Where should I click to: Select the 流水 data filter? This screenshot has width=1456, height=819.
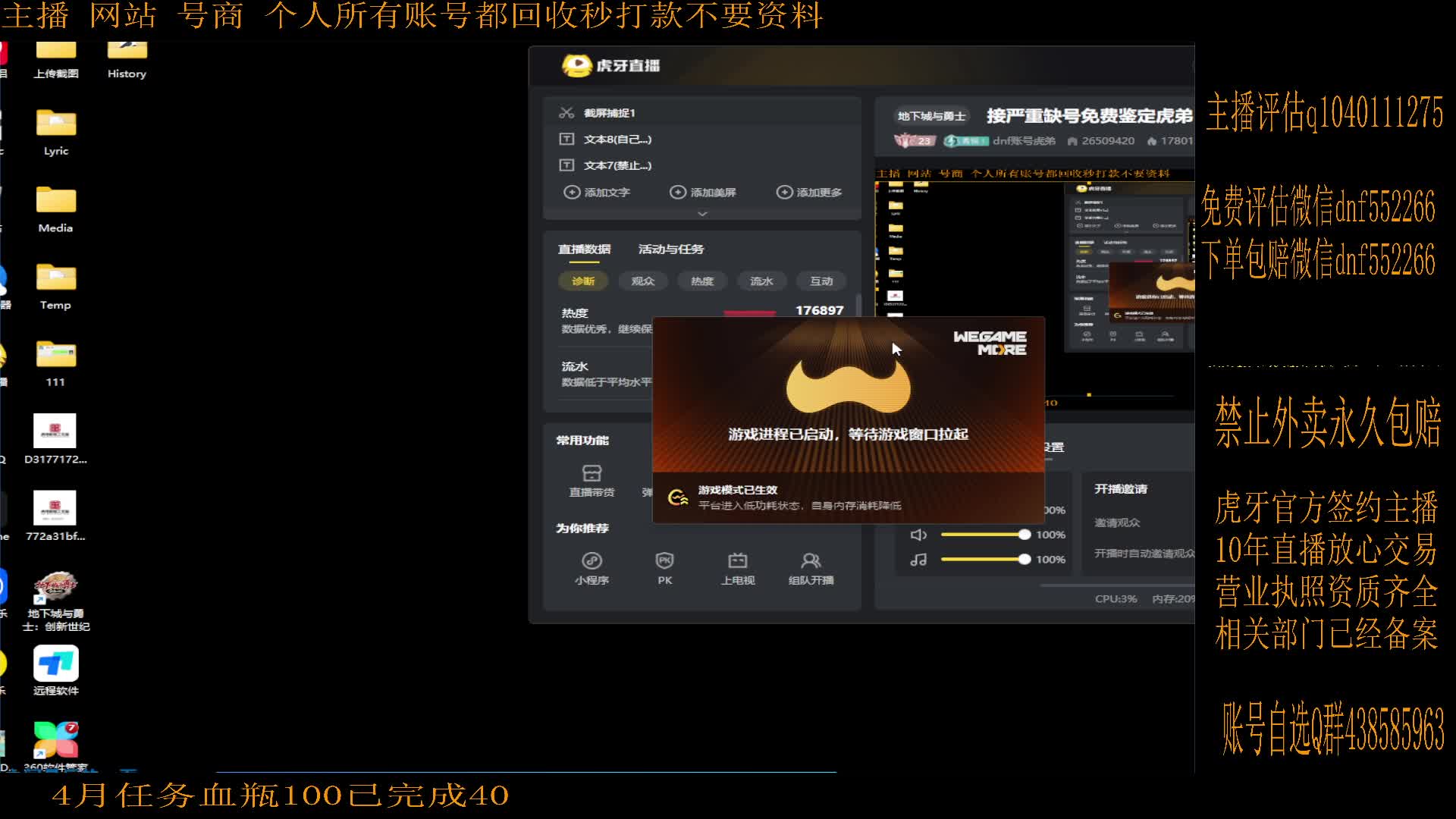761,281
